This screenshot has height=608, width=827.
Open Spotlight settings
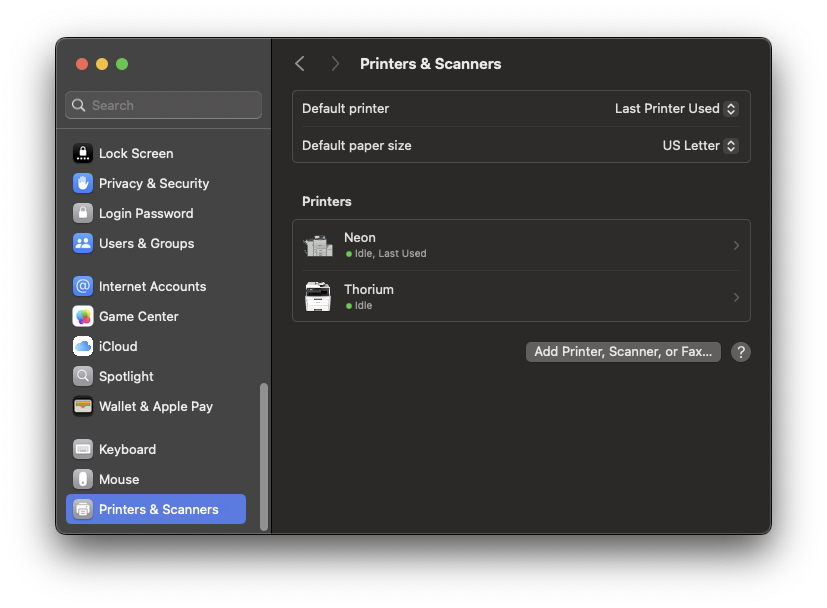point(156,377)
